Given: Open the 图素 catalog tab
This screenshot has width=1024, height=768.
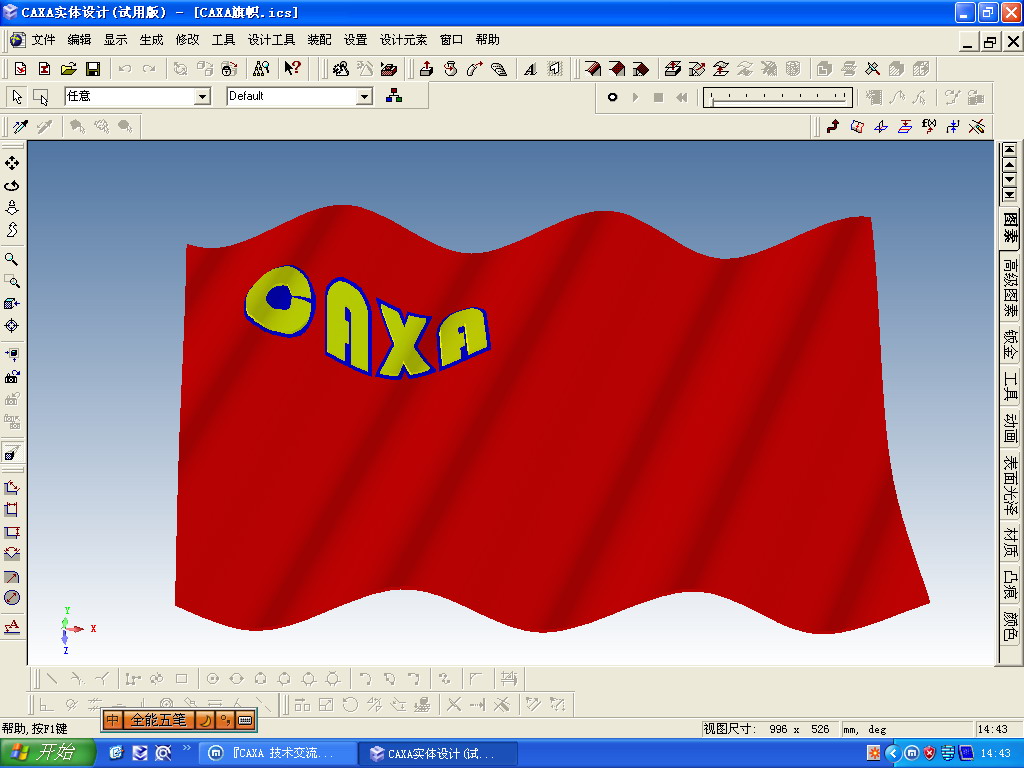Looking at the screenshot, I should click(x=1010, y=227).
